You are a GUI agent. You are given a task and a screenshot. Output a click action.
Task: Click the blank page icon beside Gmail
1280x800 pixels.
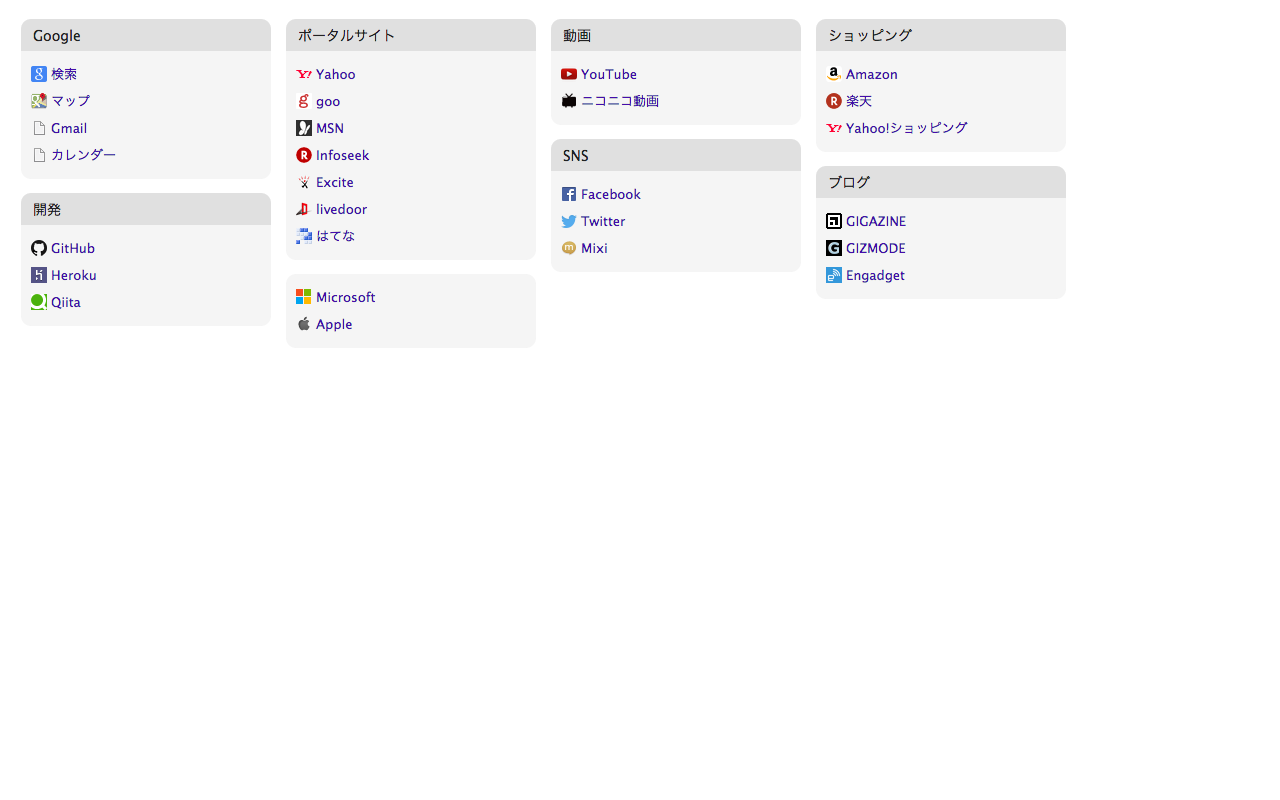[x=39, y=128]
